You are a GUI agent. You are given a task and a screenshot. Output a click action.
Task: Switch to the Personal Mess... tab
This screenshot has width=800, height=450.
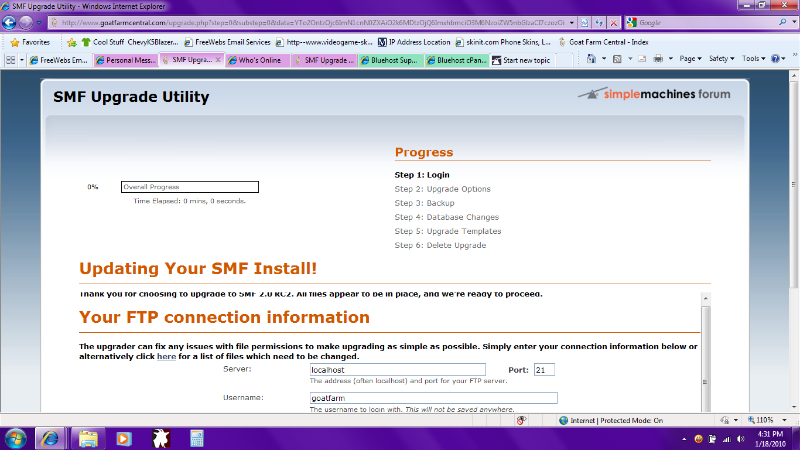pyautogui.click(x=126, y=60)
